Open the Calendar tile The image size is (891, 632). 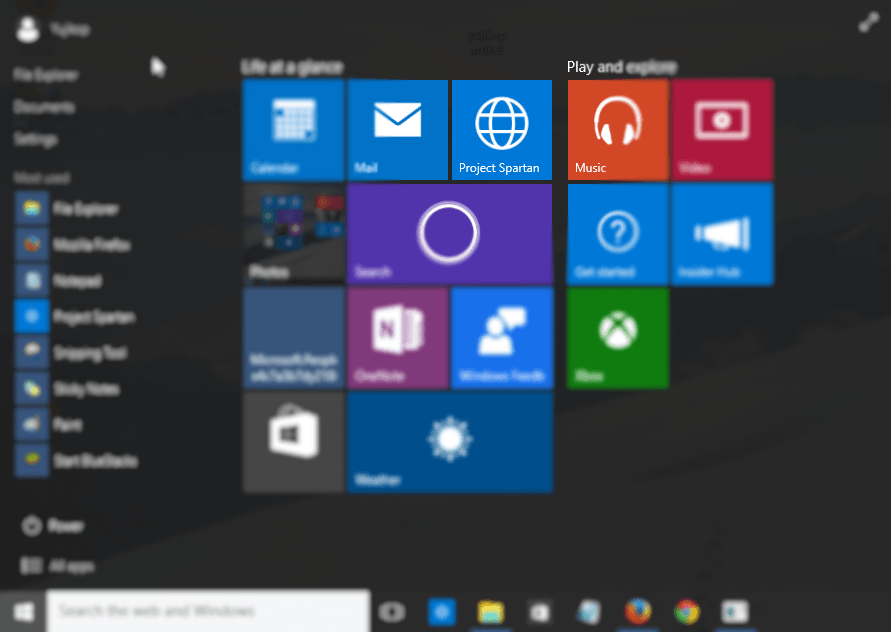[x=293, y=130]
